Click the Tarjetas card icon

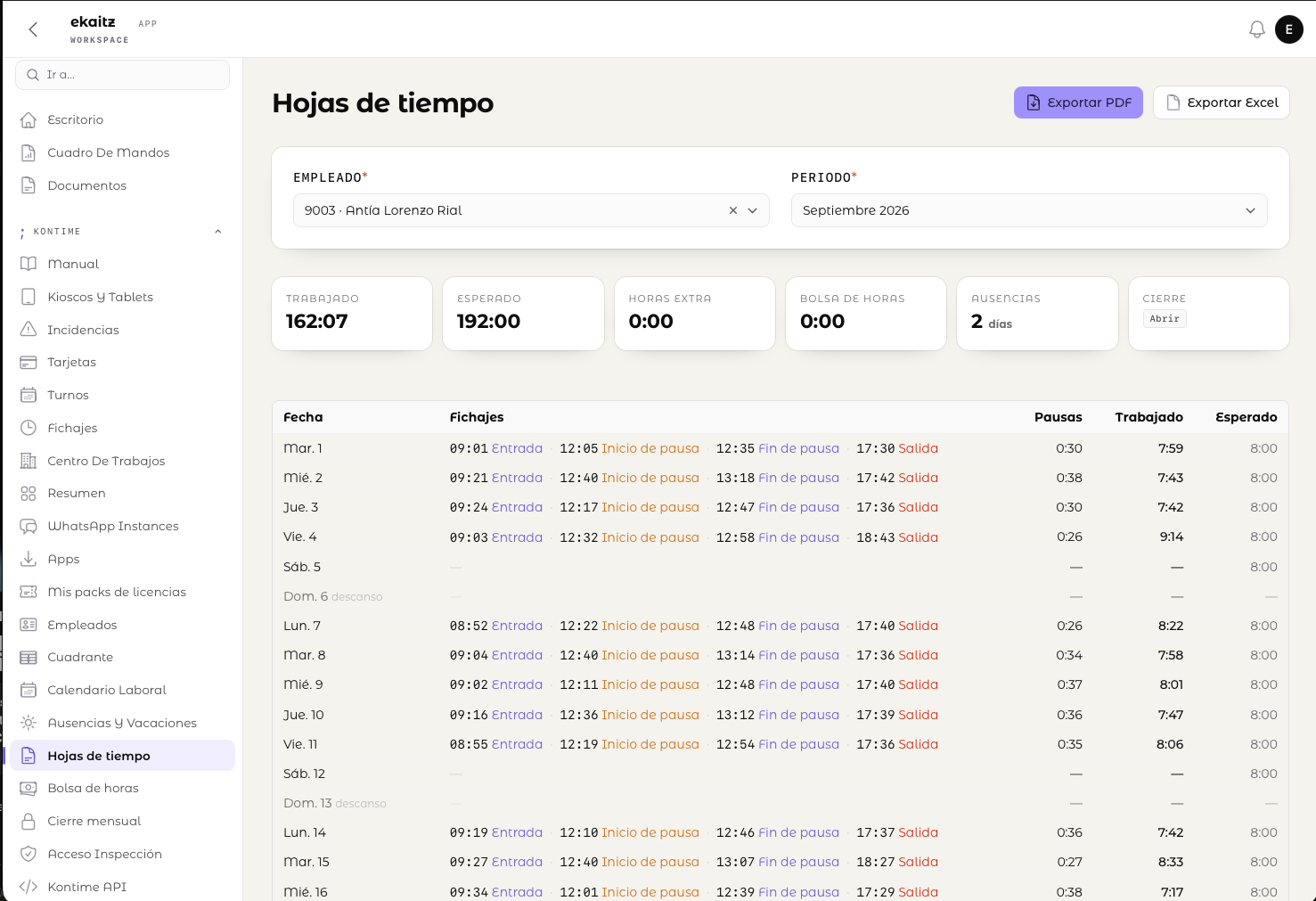coord(29,362)
